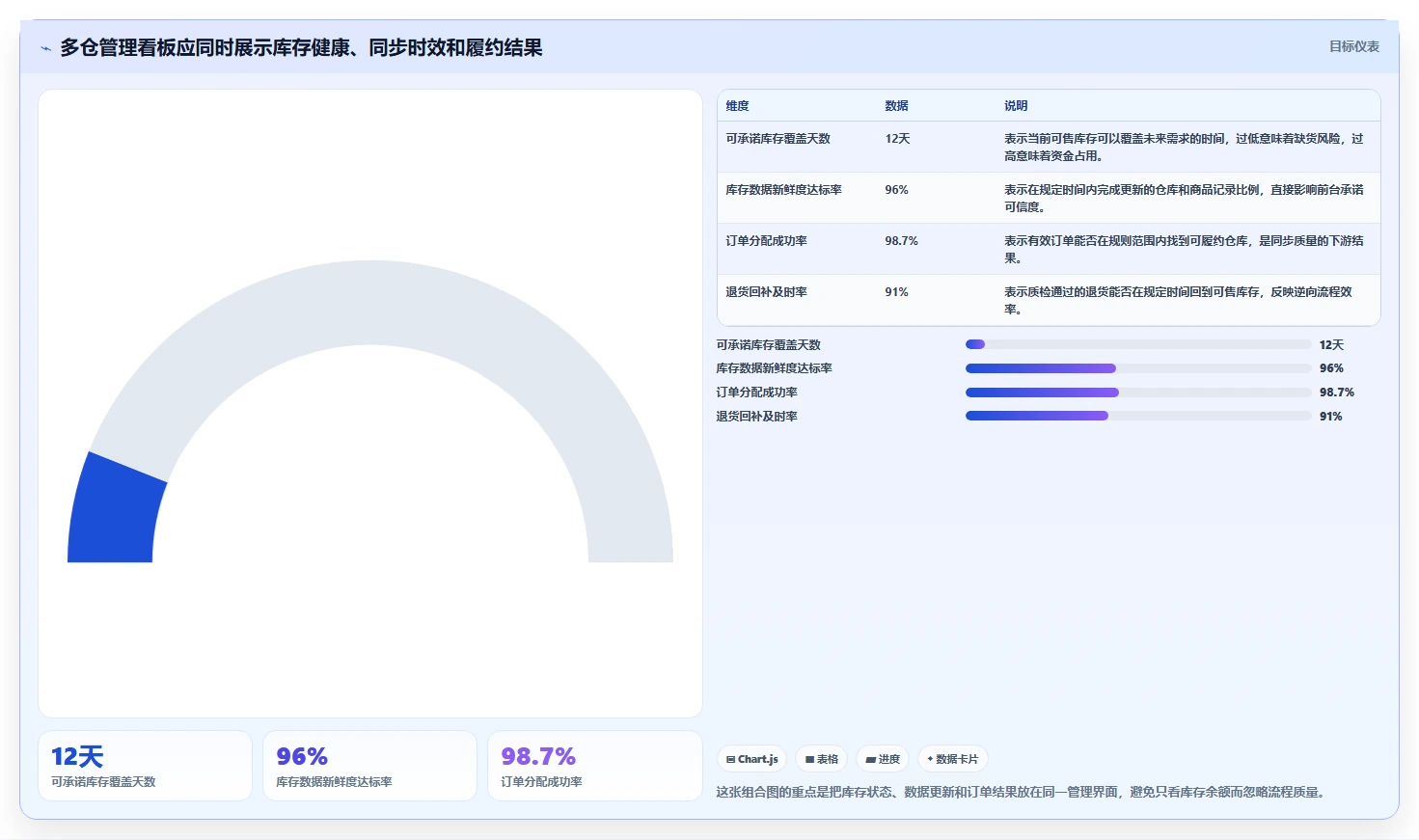Click the 96% value in the table

896,190
